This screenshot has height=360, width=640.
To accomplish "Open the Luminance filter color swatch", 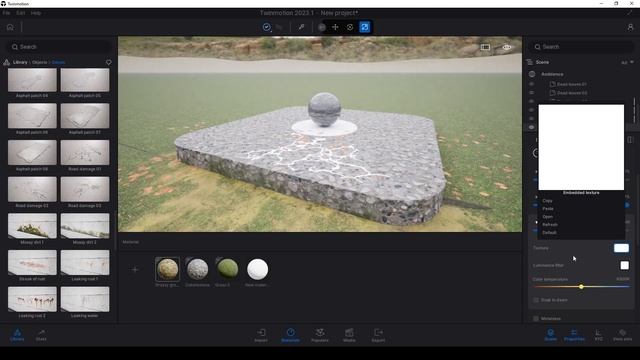I will (624, 265).
